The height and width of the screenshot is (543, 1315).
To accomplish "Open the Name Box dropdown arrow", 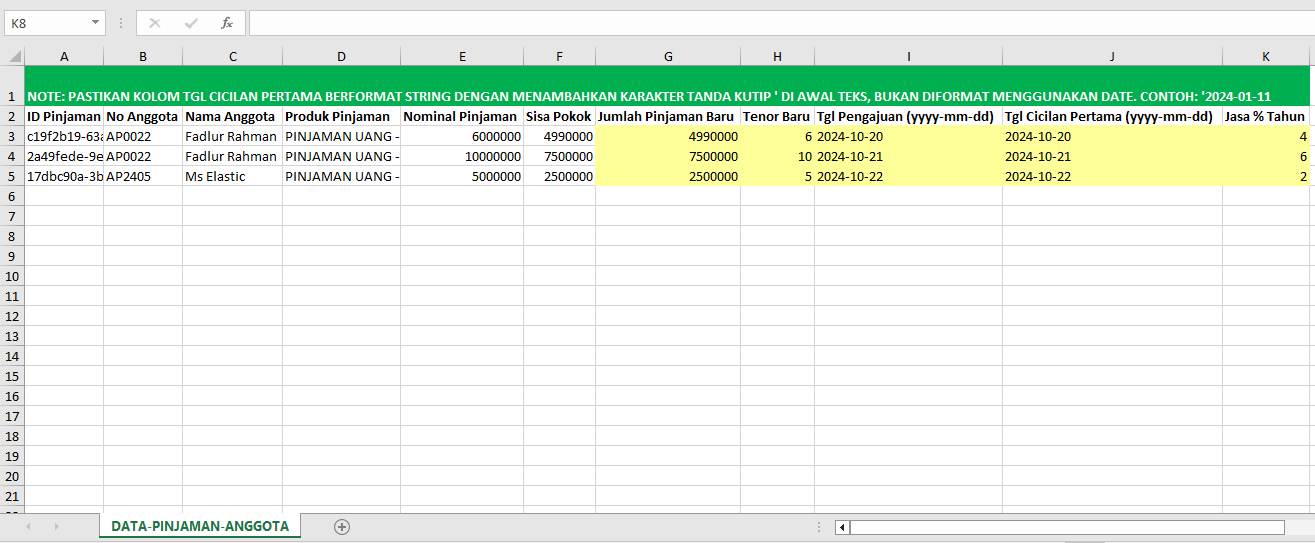I will (x=95, y=23).
